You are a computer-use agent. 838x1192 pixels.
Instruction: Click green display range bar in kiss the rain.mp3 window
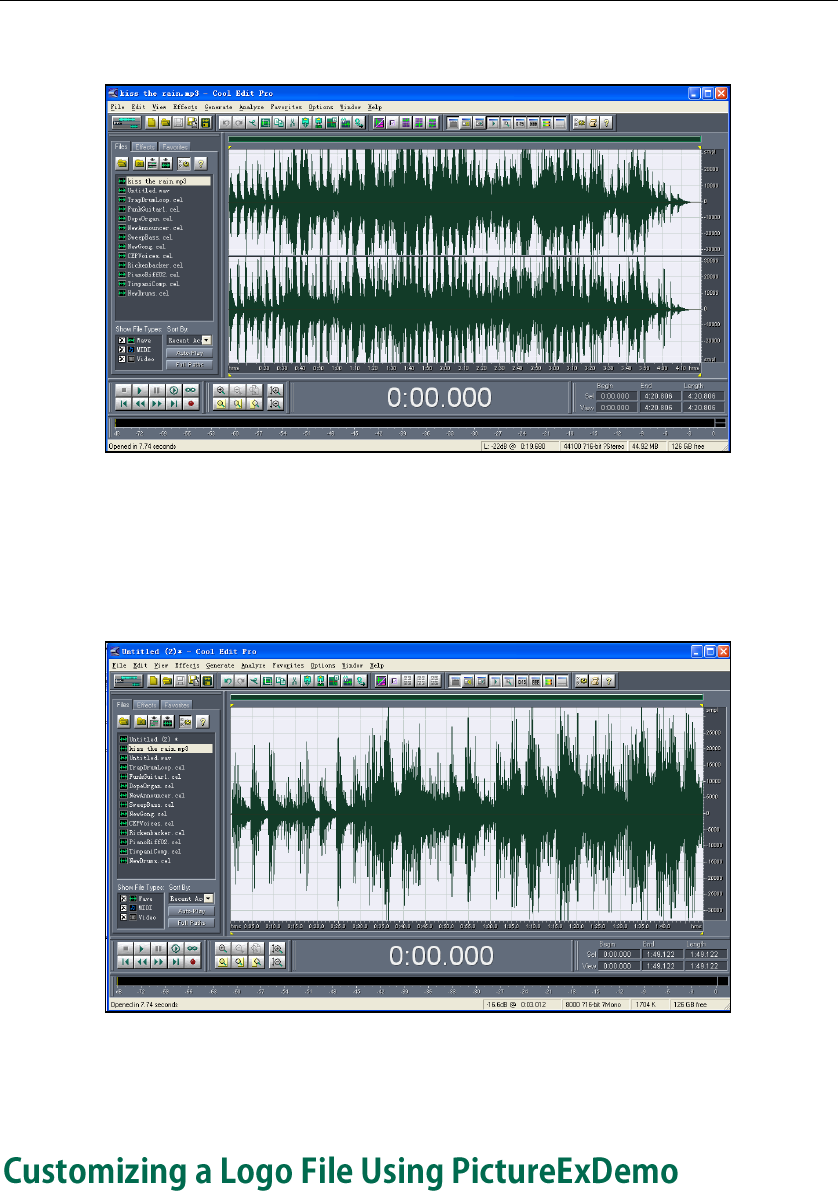tap(464, 140)
